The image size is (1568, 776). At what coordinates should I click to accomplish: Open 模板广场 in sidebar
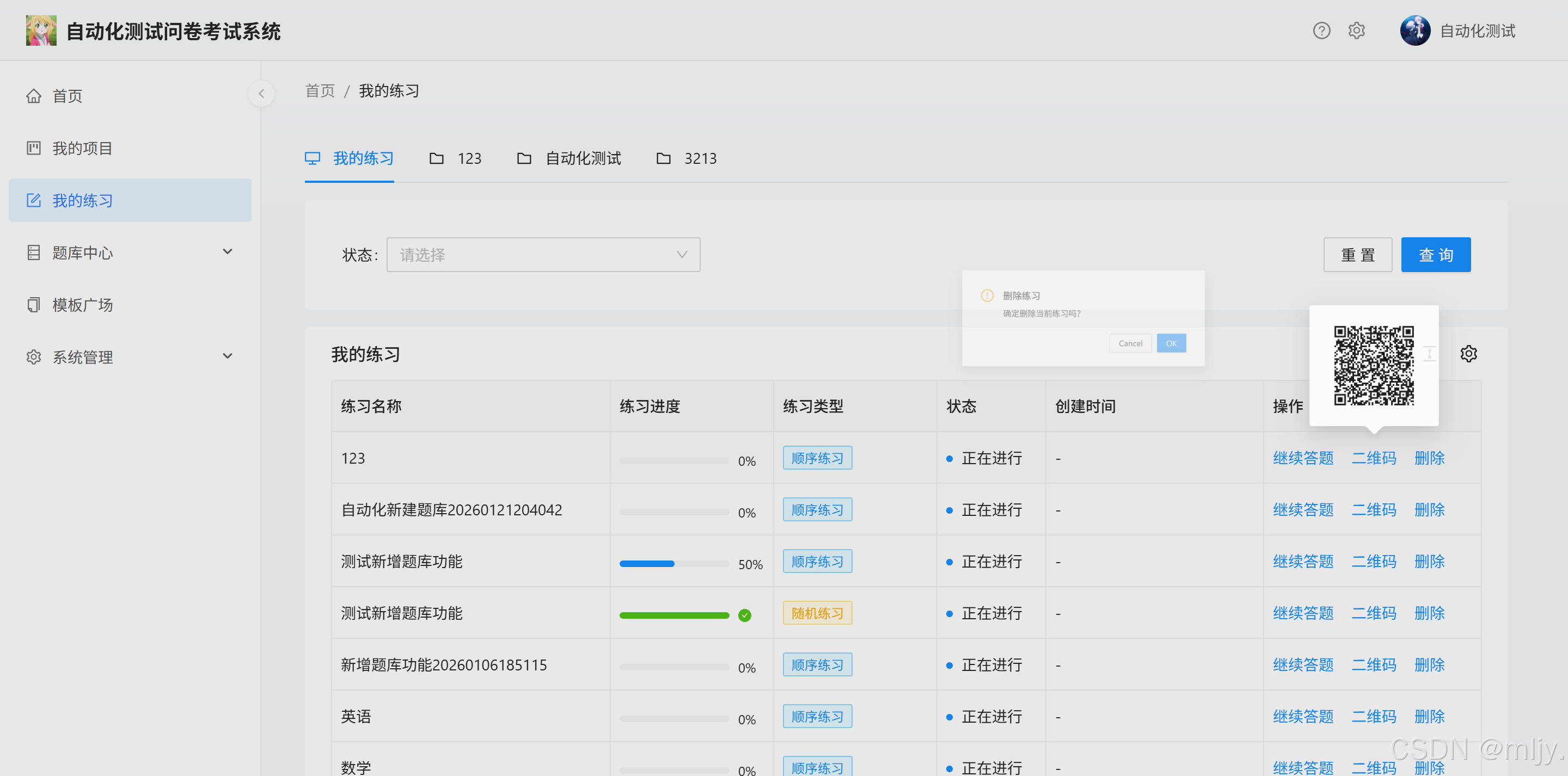[x=82, y=305]
